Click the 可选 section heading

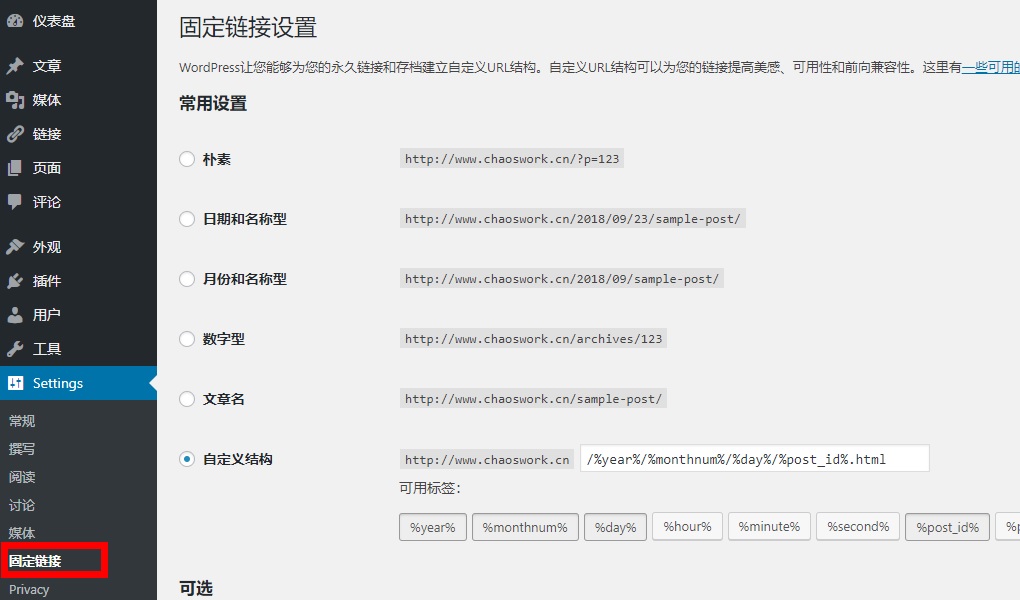pos(196,588)
